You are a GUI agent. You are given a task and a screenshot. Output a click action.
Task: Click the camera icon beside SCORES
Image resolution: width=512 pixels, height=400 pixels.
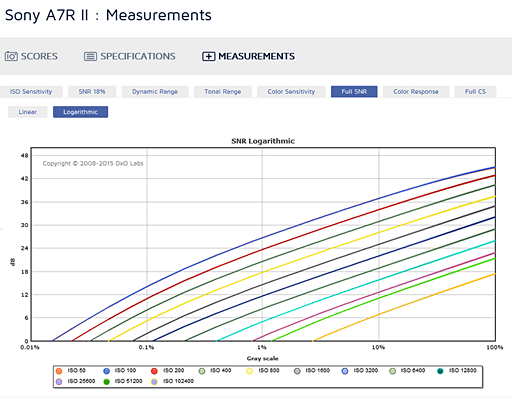click(11, 56)
